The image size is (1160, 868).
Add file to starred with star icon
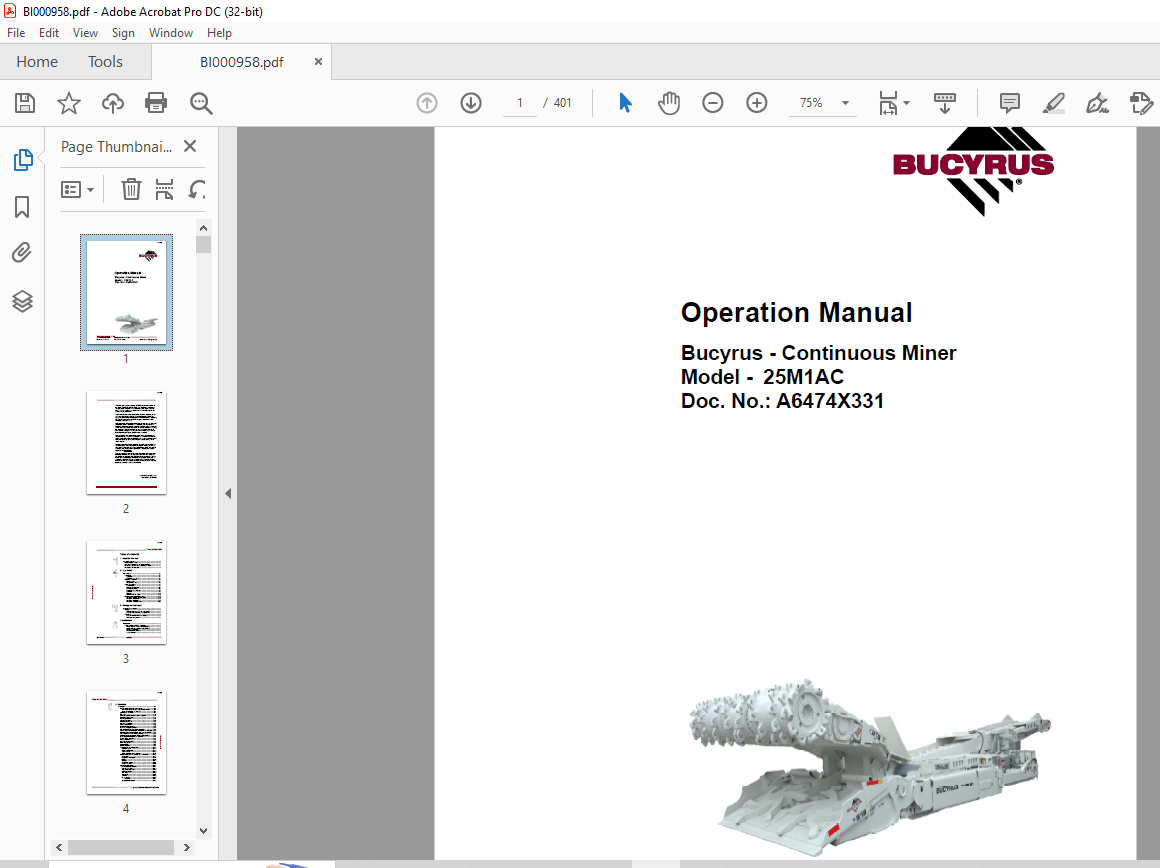[x=69, y=103]
